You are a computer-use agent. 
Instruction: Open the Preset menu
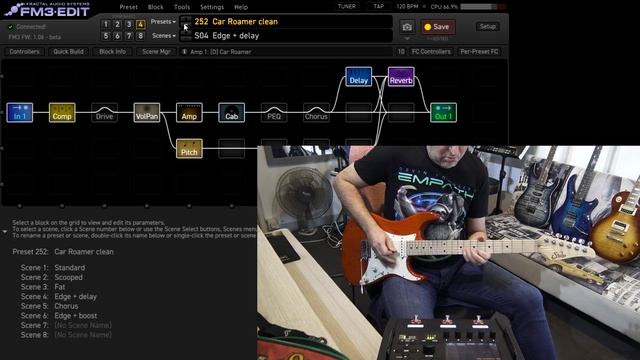coord(129,7)
